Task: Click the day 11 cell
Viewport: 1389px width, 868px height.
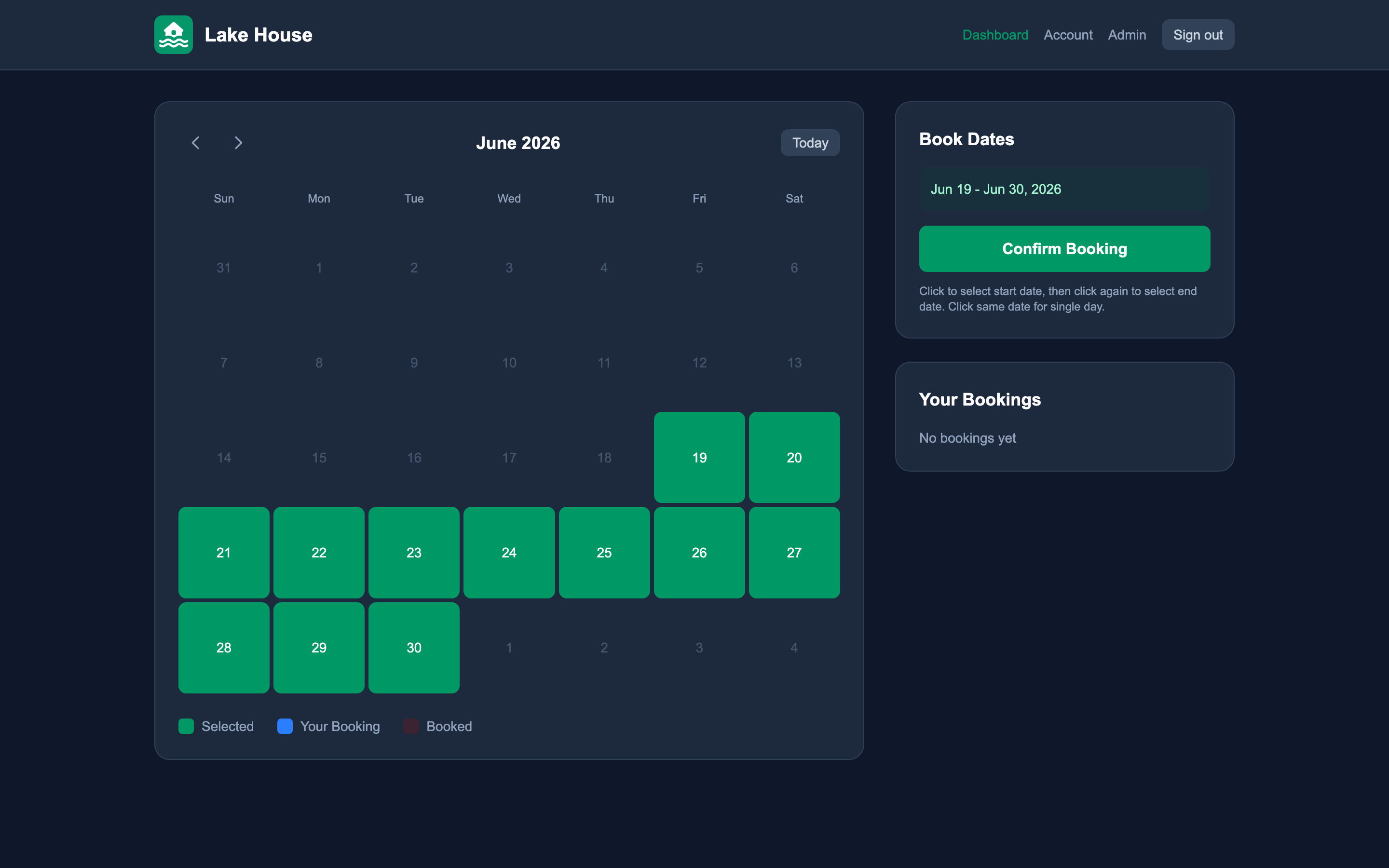Action: click(604, 362)
